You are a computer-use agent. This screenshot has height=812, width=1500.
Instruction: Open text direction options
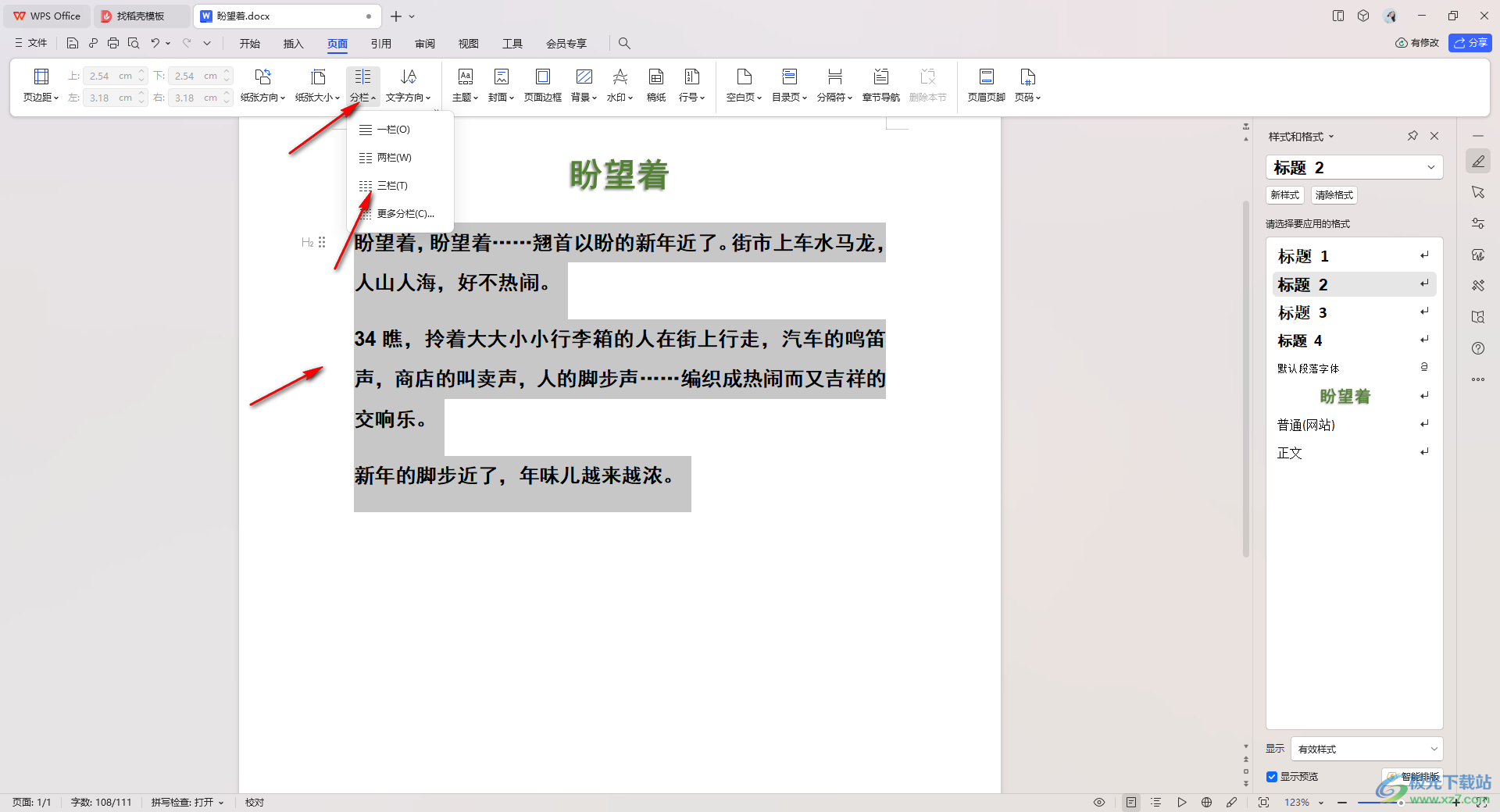tap(408, 85)
